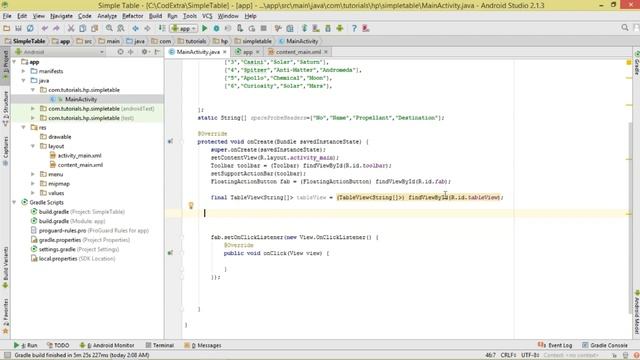Image resolution: width=640 pixels, height=360 pixels.
Task: Click the simpletable breadcrumb in navigation bar
Action: [x=253, y=41]
